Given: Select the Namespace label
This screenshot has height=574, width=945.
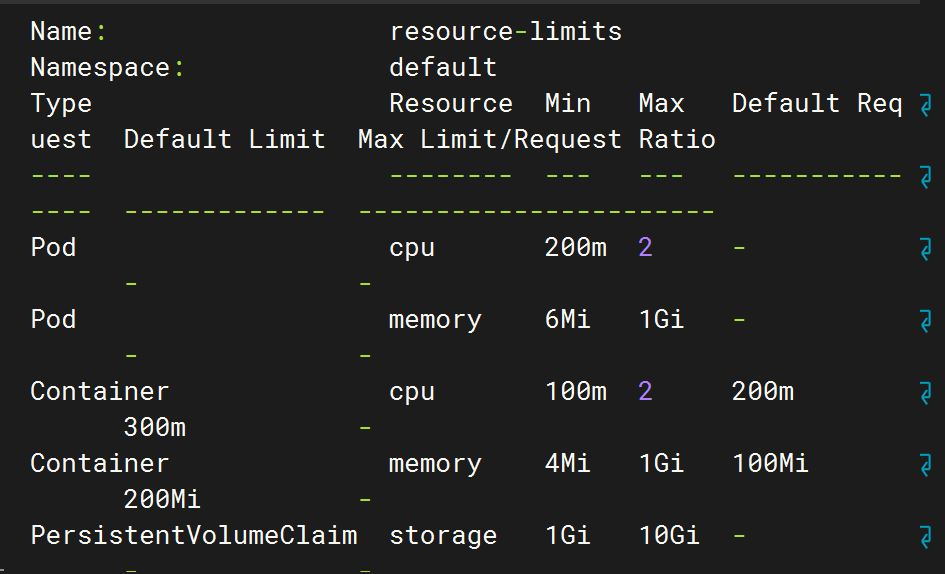Looking at the screenshot, I should (100, 68).
